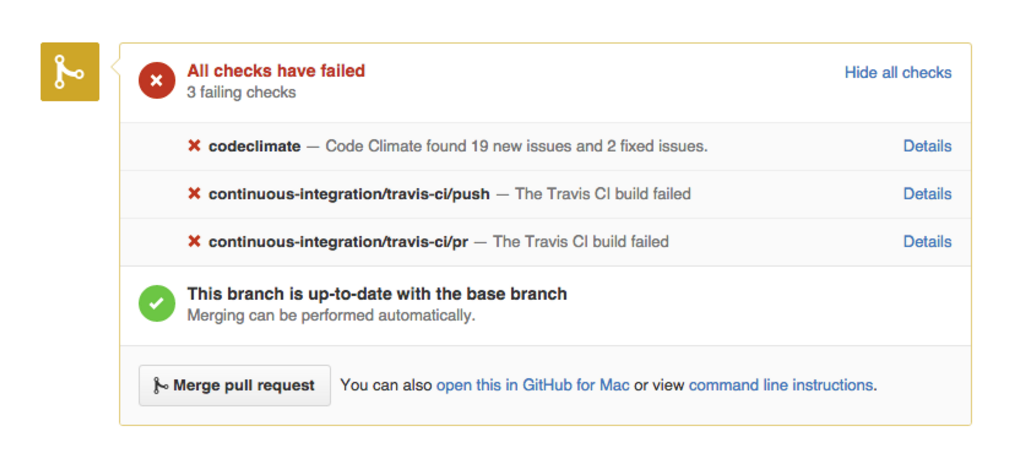Click the Merge pull request button
The image size is (1012, 471).
(235, 385)
